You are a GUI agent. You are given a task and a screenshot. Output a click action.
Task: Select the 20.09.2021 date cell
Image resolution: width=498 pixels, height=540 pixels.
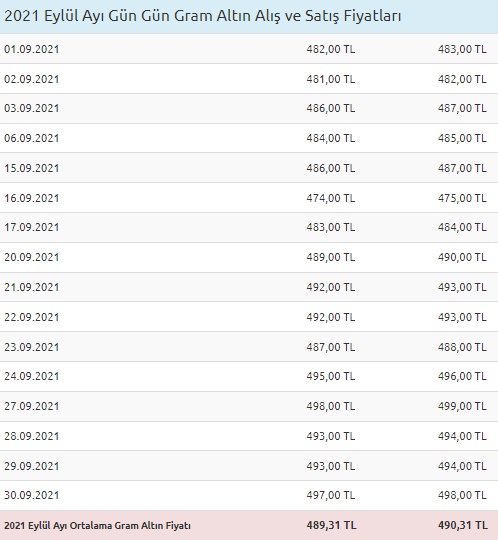coord(32,257)
